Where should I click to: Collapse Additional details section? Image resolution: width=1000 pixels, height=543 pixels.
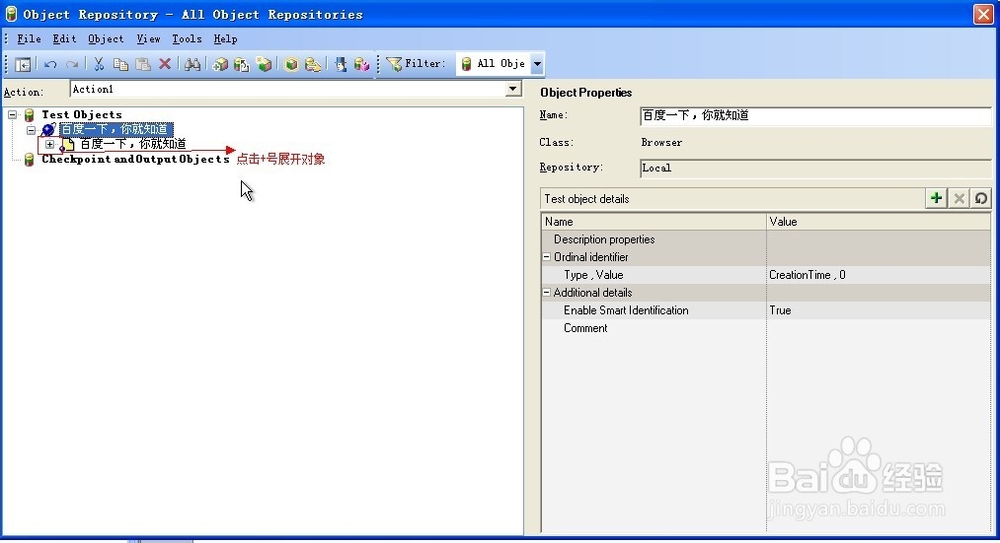(547, 292)
